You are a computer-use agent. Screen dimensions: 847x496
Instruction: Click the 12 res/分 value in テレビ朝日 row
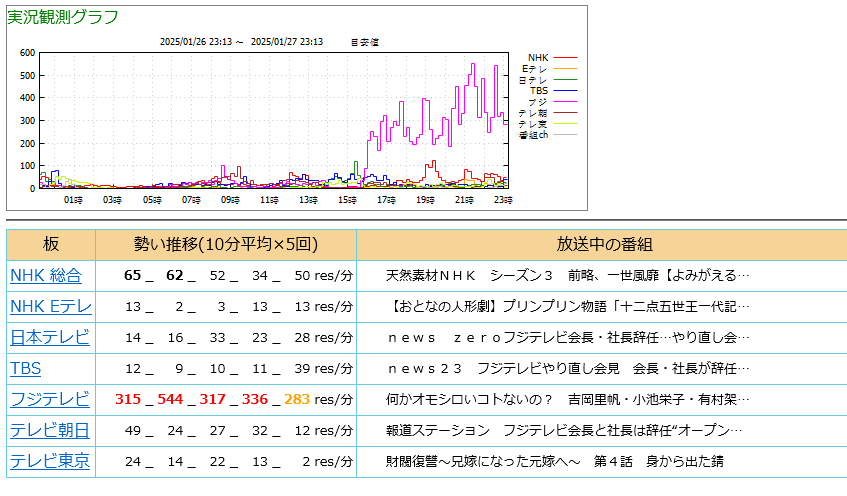pos(323,431)
